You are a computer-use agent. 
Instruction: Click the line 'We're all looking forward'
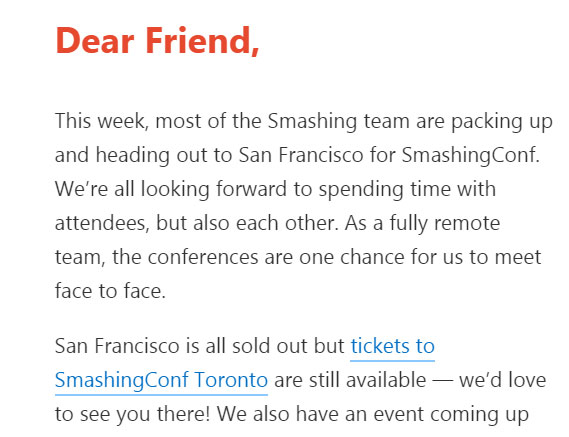pos(275,189)
